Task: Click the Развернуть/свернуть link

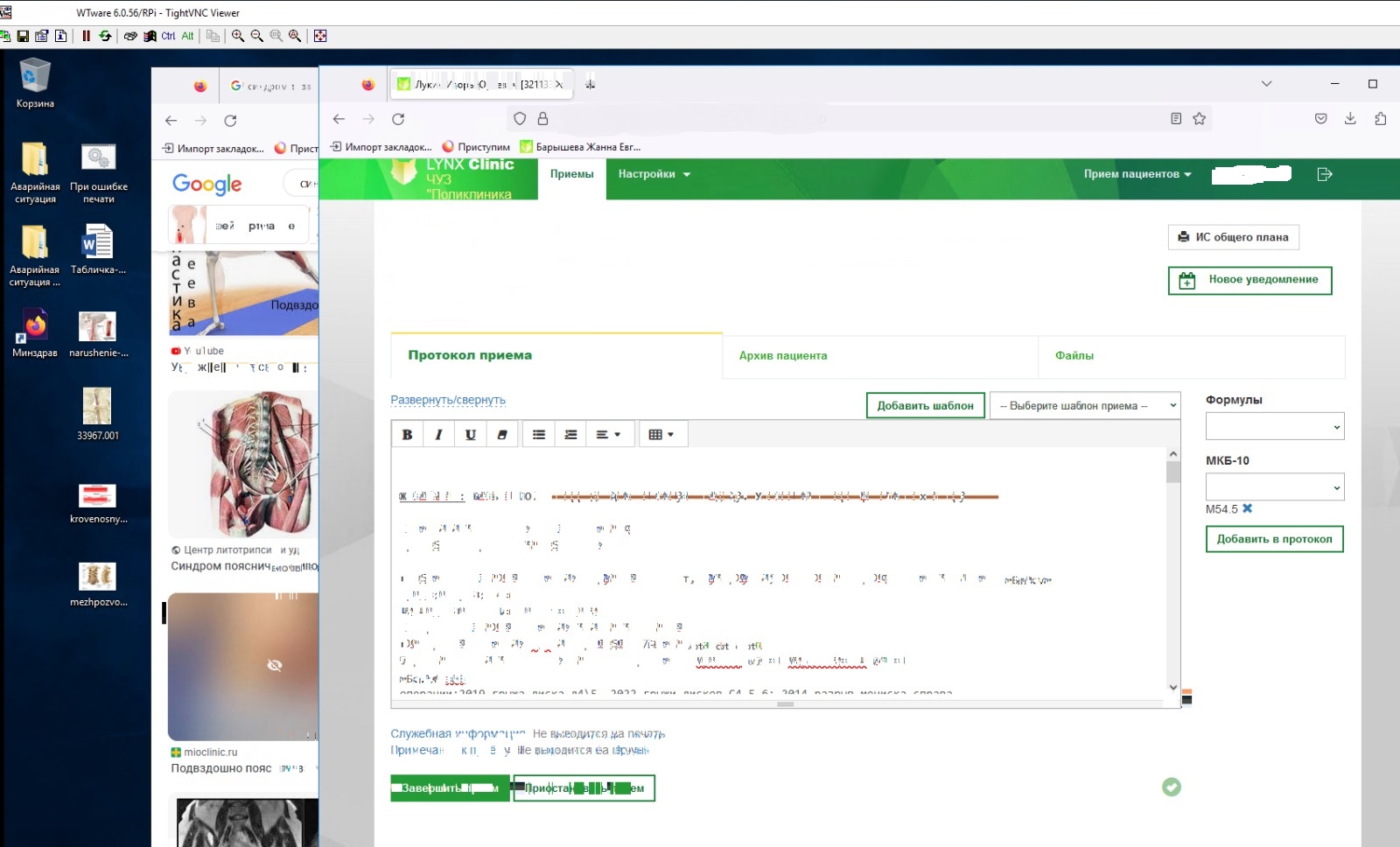Action: coord(448,400)
